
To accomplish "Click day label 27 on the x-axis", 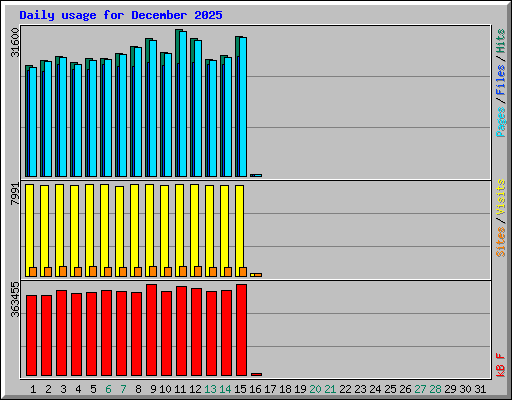I will [420, 389].
